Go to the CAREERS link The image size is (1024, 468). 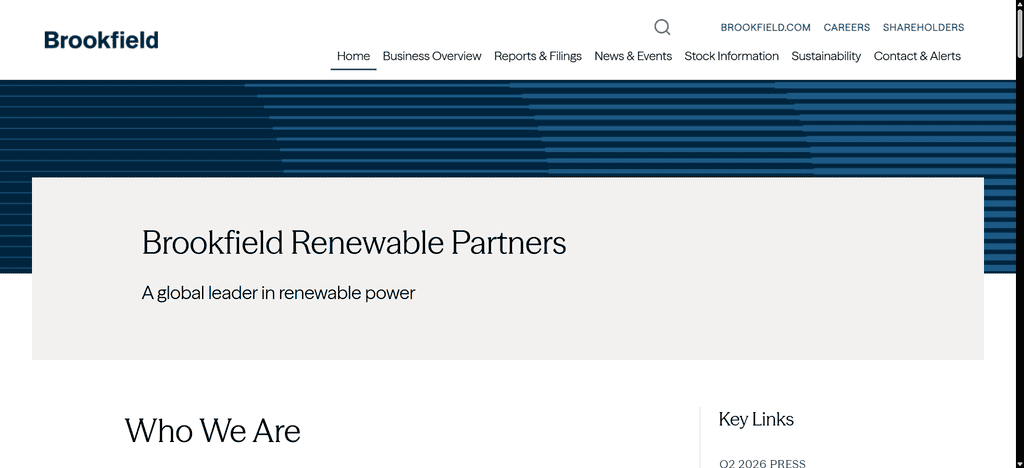pos(846,27)
